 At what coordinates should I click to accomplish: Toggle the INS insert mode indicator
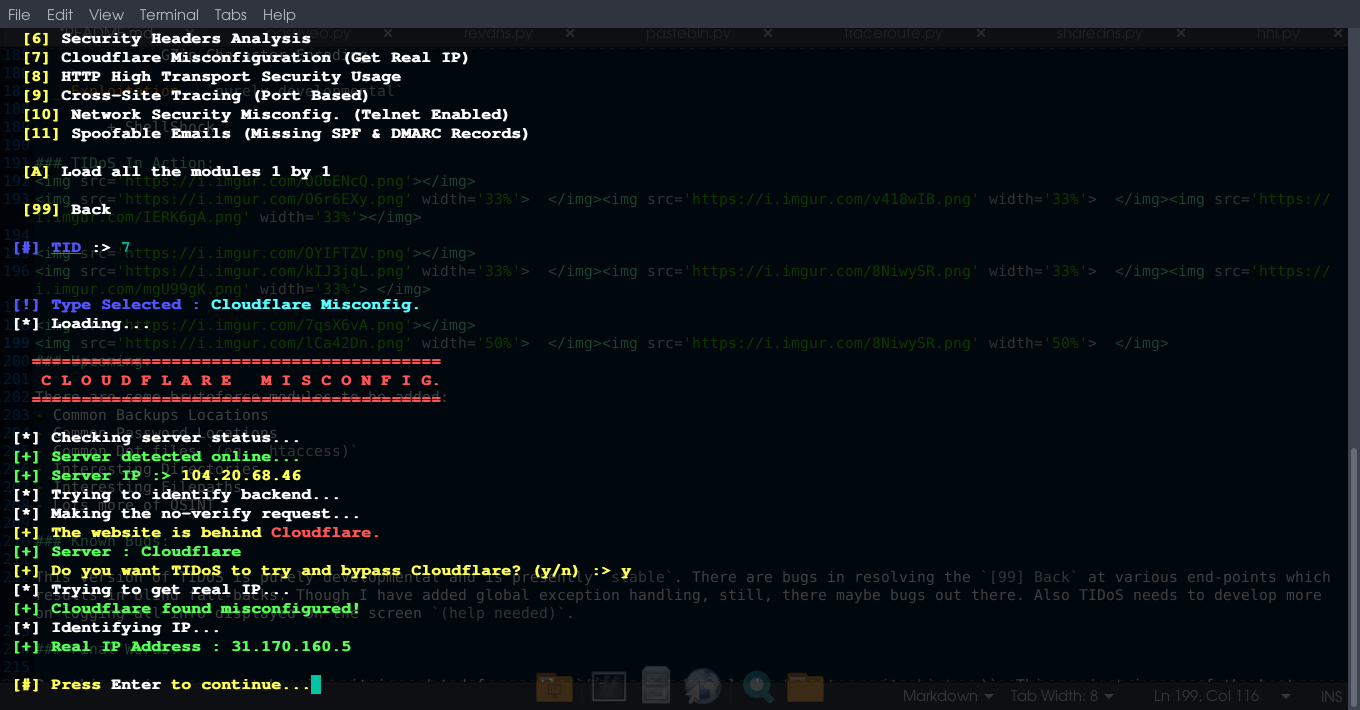[1331, 695]
